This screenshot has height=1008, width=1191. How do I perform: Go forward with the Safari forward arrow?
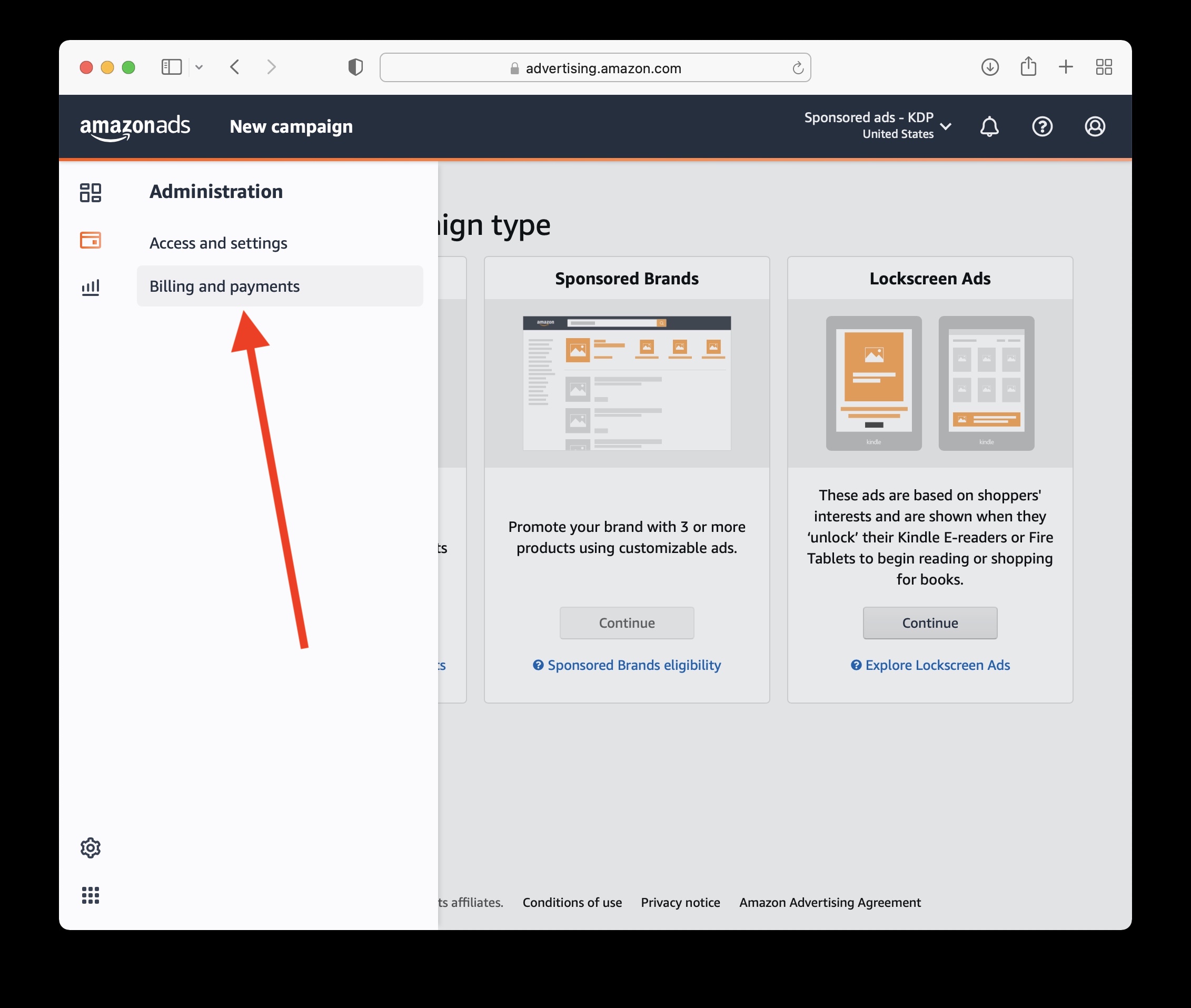271,67
